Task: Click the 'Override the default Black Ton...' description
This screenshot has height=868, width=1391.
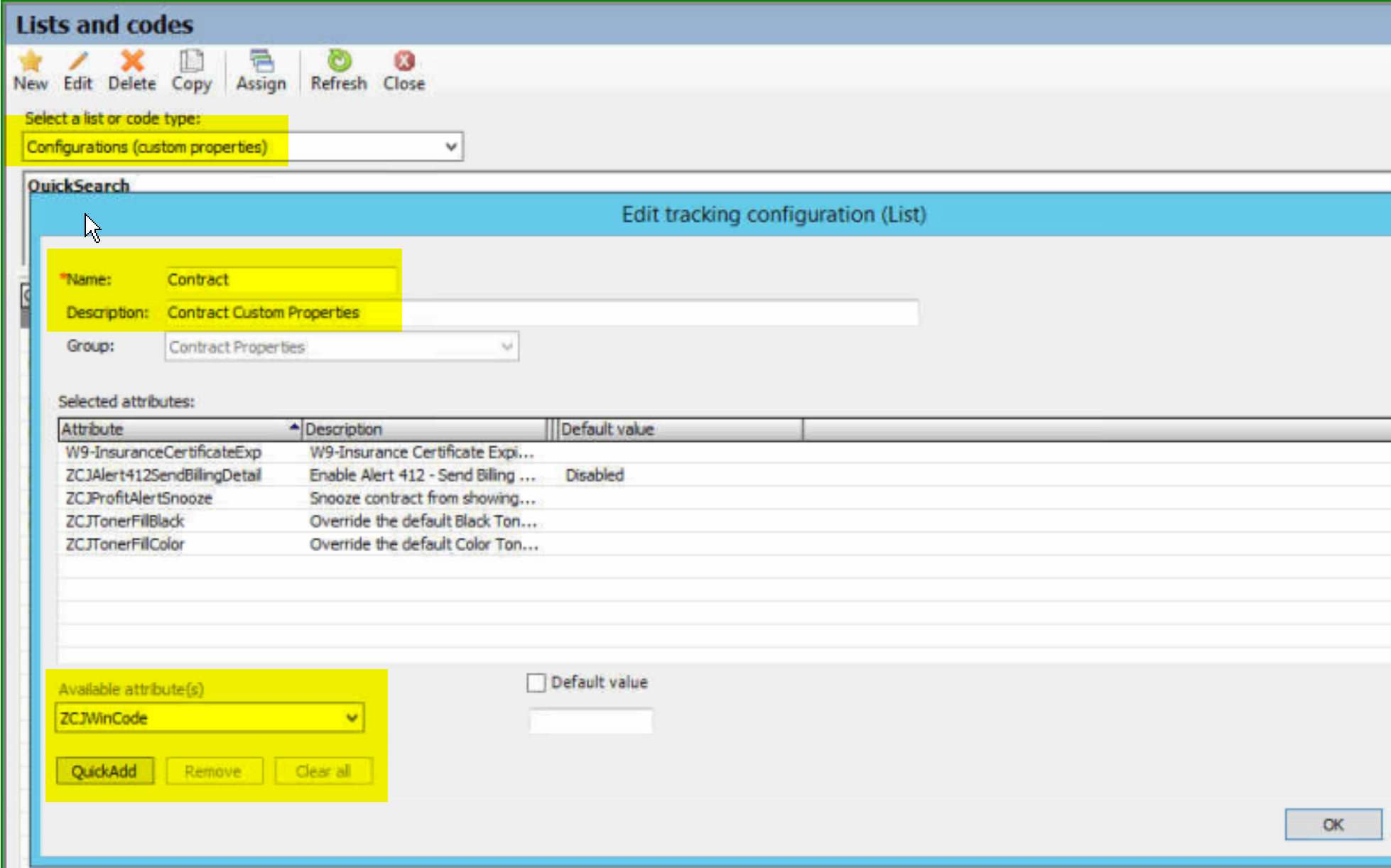Action: (x=423, y=521)
